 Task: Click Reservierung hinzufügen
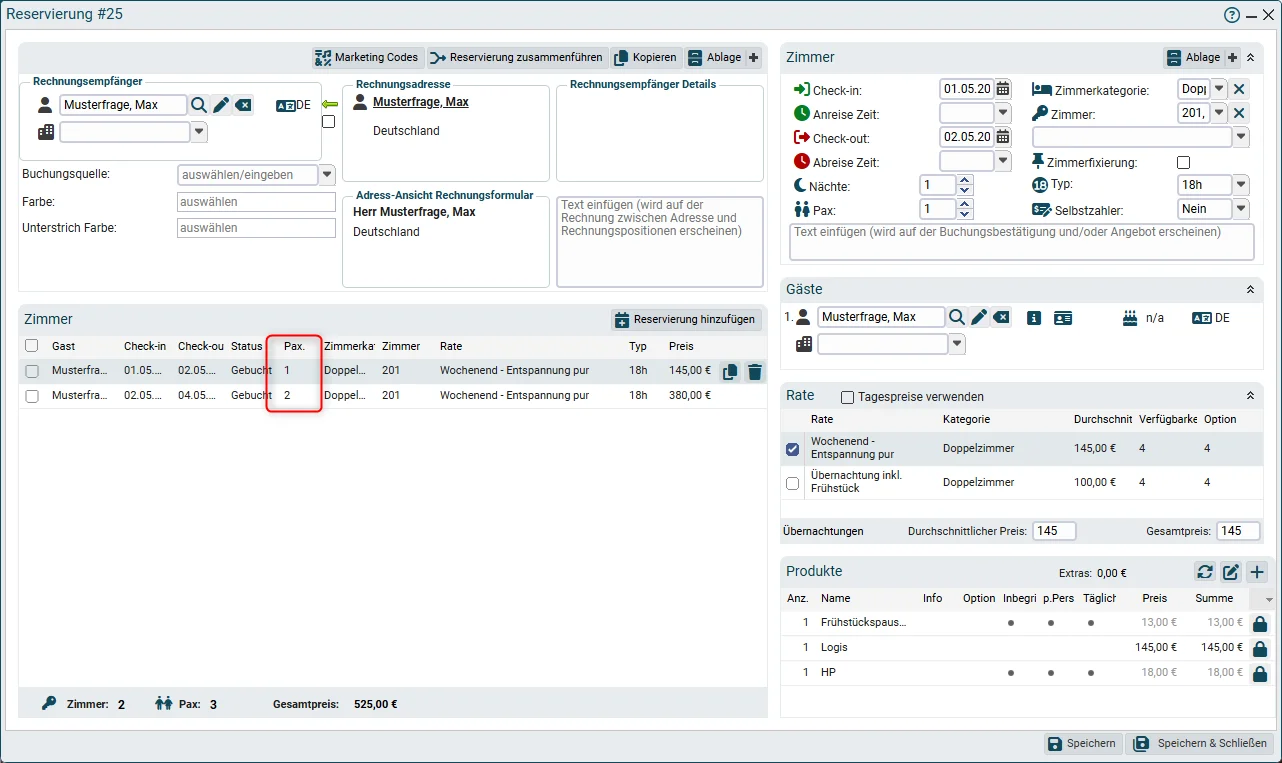[x=686, y=320]
